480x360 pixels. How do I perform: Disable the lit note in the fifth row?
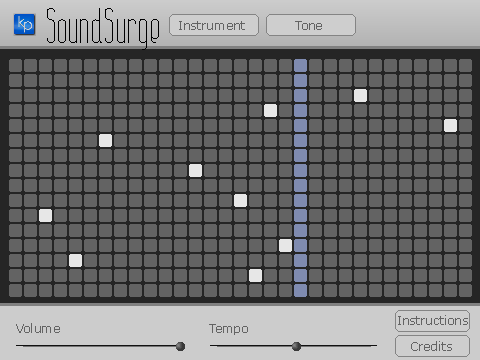tap(450, 126)
